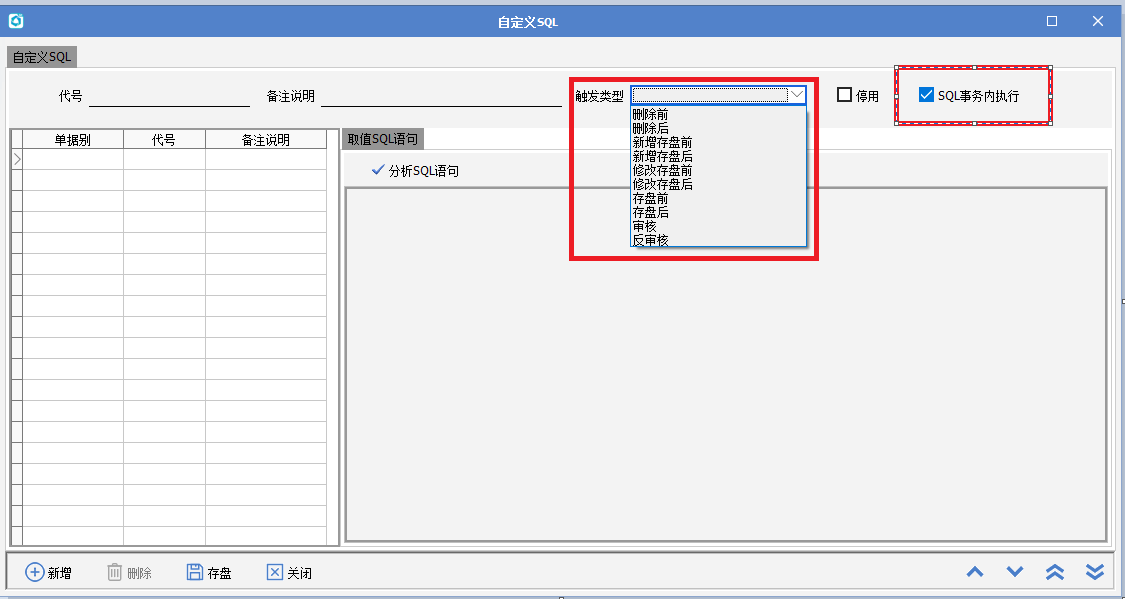Viewport: 1125px width, 599px height.
Task: Click the 单据别 column header
Action: 72,140
